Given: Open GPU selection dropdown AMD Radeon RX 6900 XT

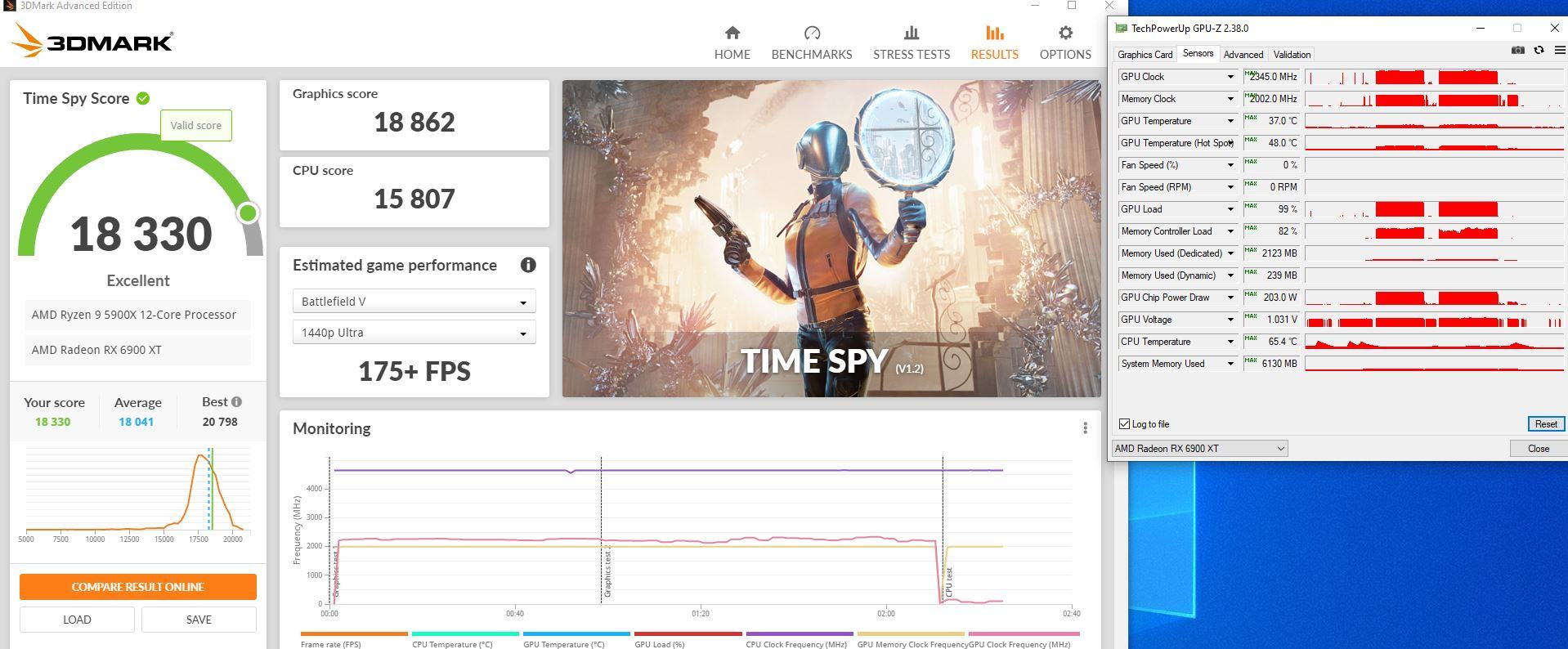Looking at the screenshot, I should [1199, 448].
